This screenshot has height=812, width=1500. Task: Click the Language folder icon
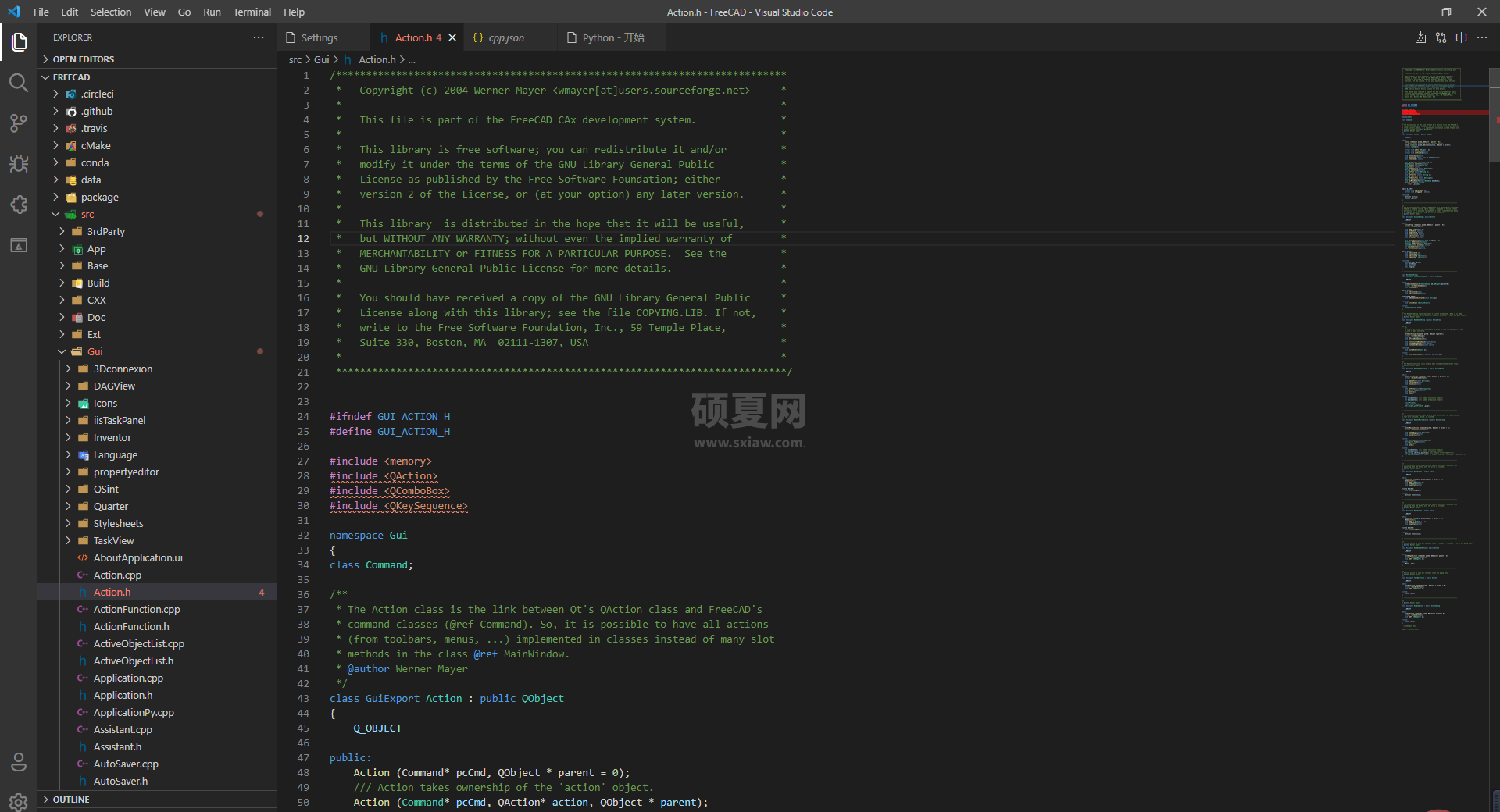pos(84,455)
